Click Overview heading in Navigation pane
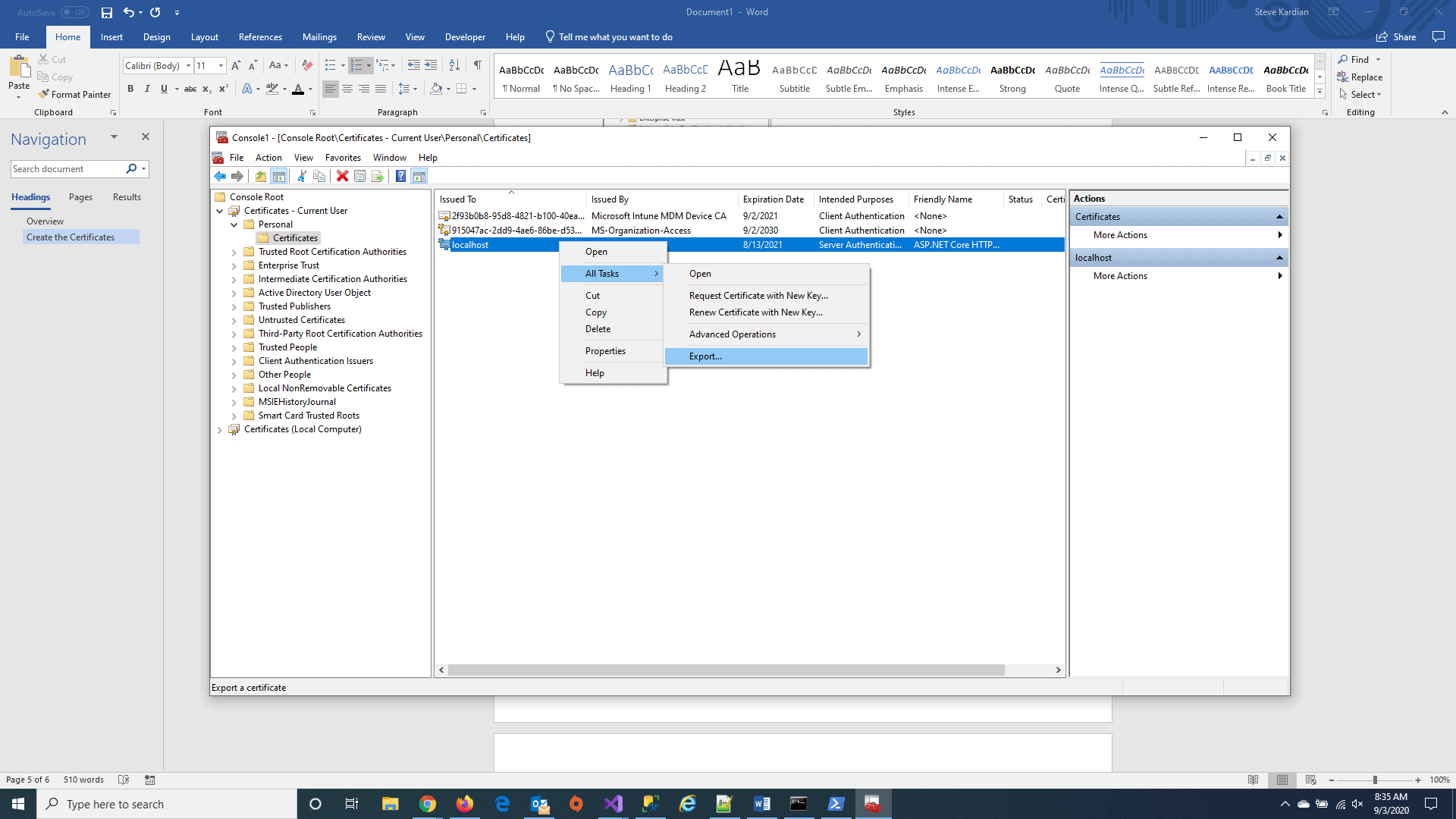Screen dimensions: 1456x819 pos(45,221)
